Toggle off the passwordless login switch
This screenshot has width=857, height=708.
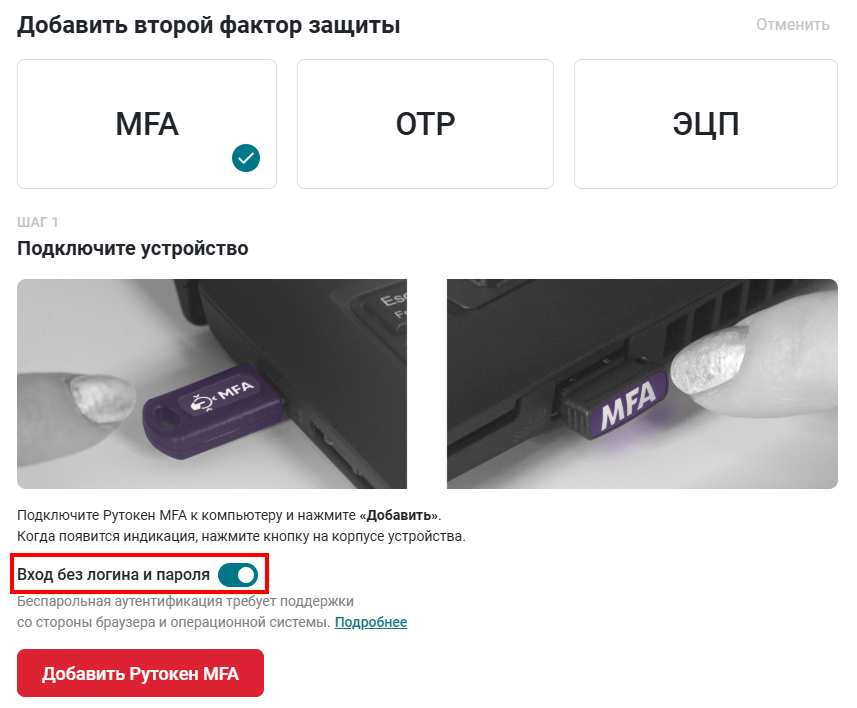(x=238, y=575)
